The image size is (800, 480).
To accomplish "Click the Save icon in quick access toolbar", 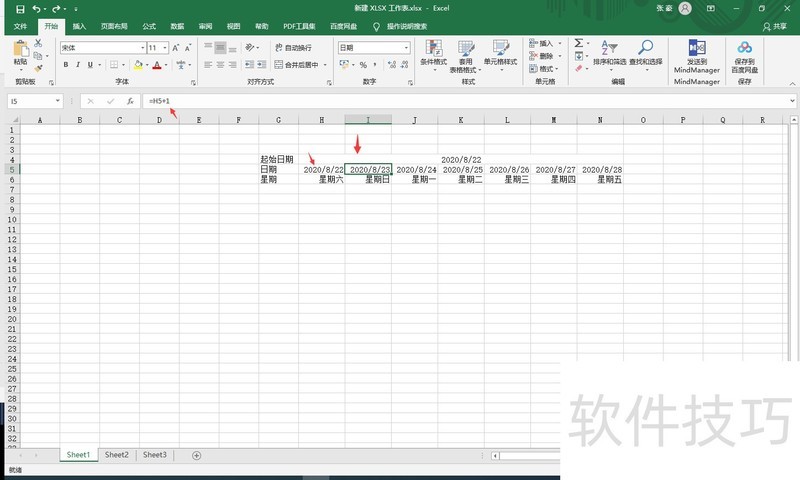I will click(20, 8).
